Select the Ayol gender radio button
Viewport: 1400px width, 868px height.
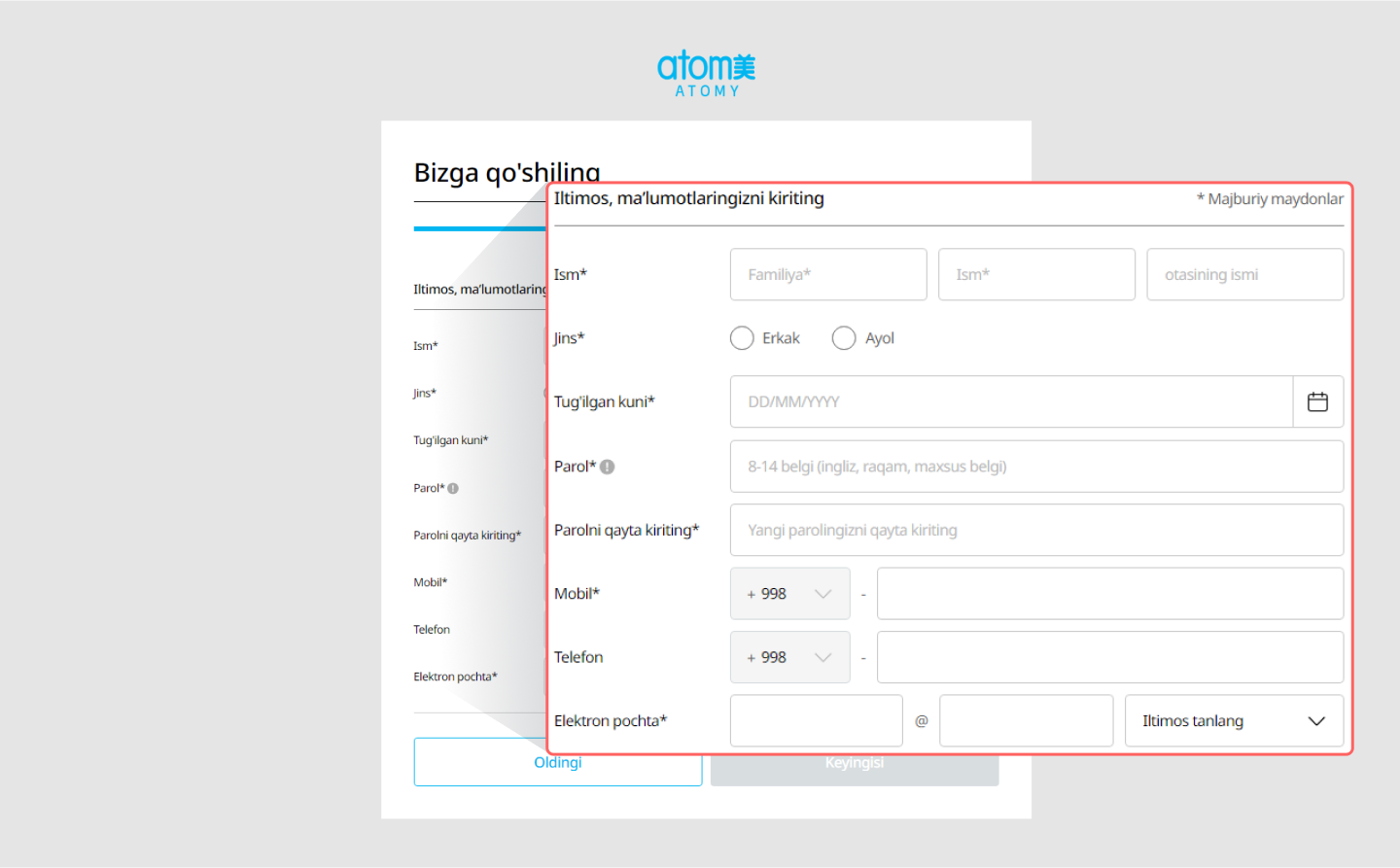pyautogui.click(x=844, y=338)
